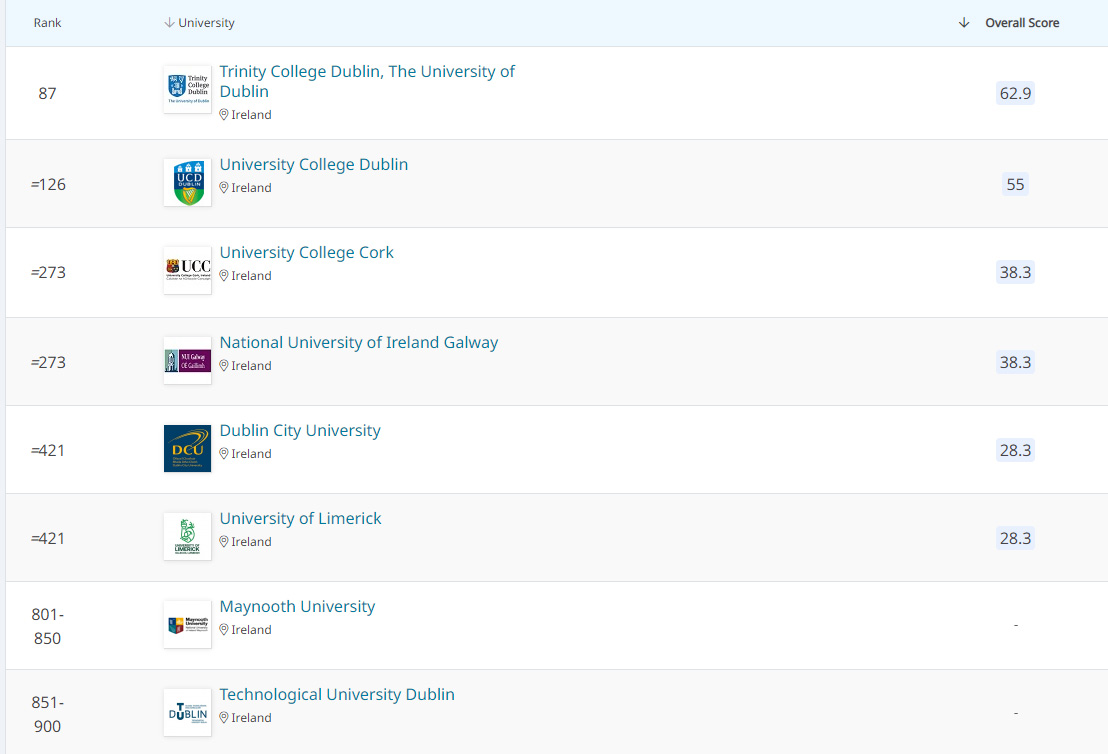Viewport: 1108px width, 754px height.
Task: Click the DCU logo thumbnail
Action: pos(187,448)
